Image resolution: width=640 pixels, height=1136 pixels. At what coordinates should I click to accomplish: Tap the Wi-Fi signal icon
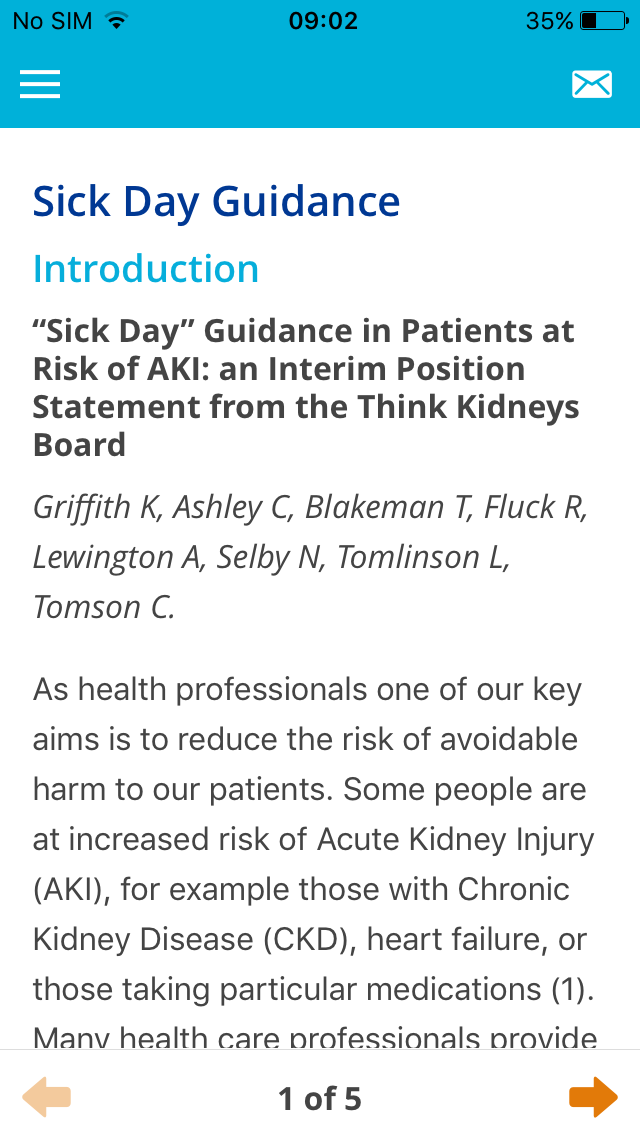coord(117,21)
